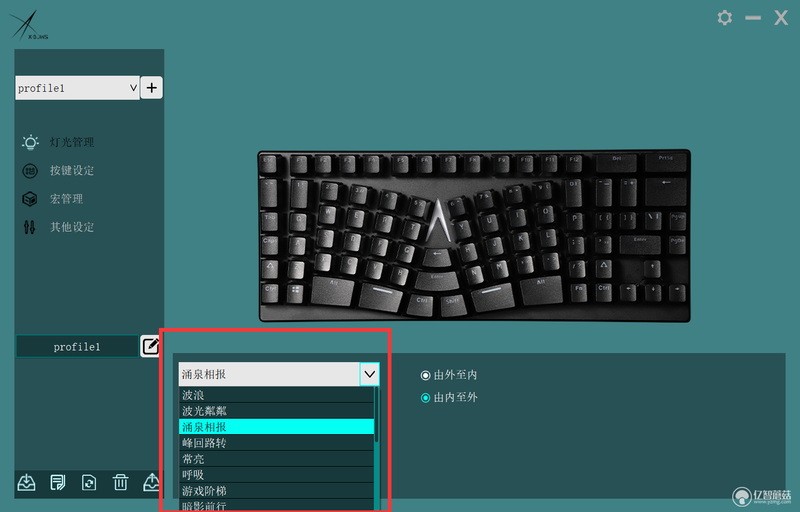The width and height of the screenshot is (800, 512).
Task: Open the profile1 dropdown selector
Action: click(77, 88)
